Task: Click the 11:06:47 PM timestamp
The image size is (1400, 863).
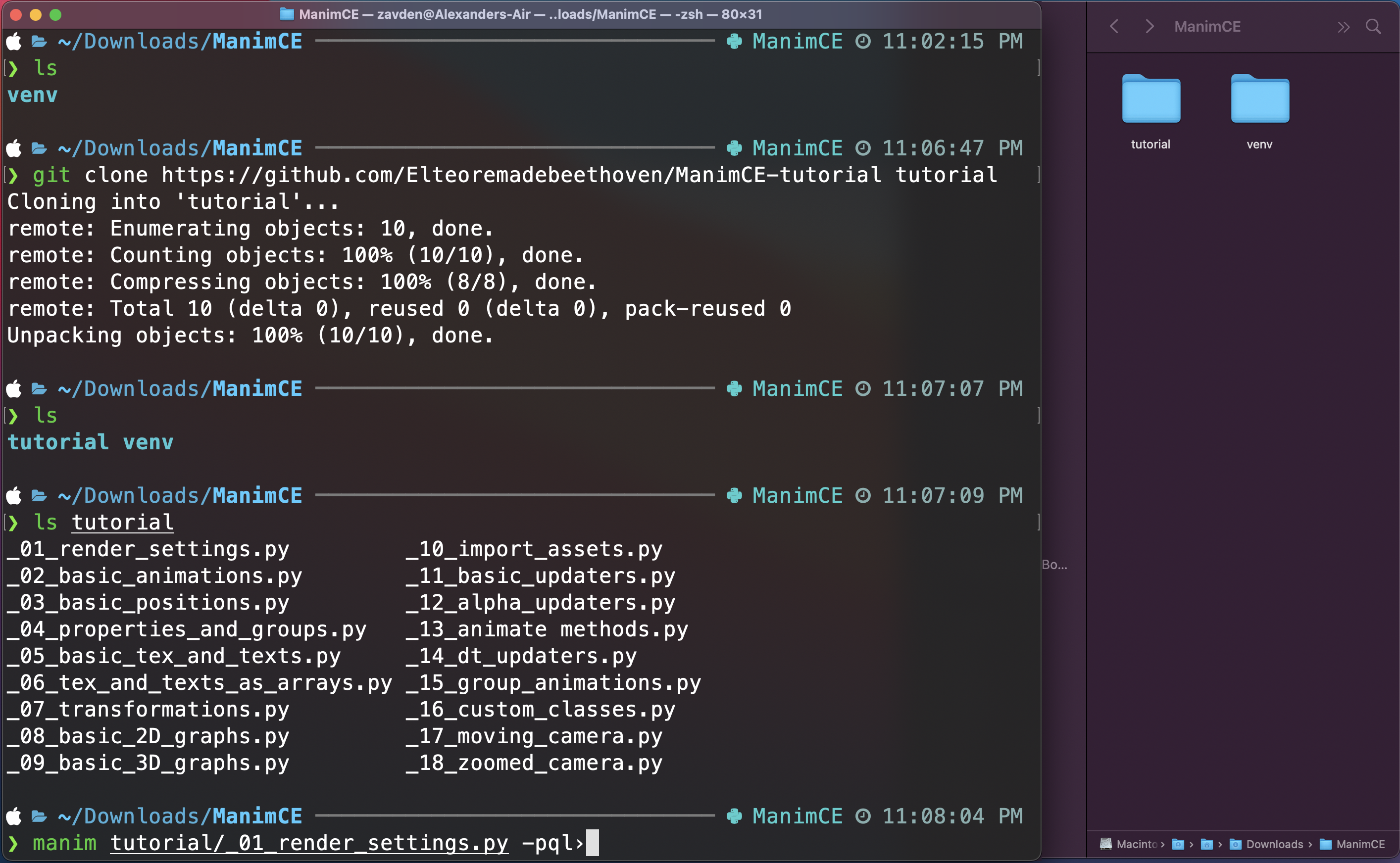Action: point(952,148)
